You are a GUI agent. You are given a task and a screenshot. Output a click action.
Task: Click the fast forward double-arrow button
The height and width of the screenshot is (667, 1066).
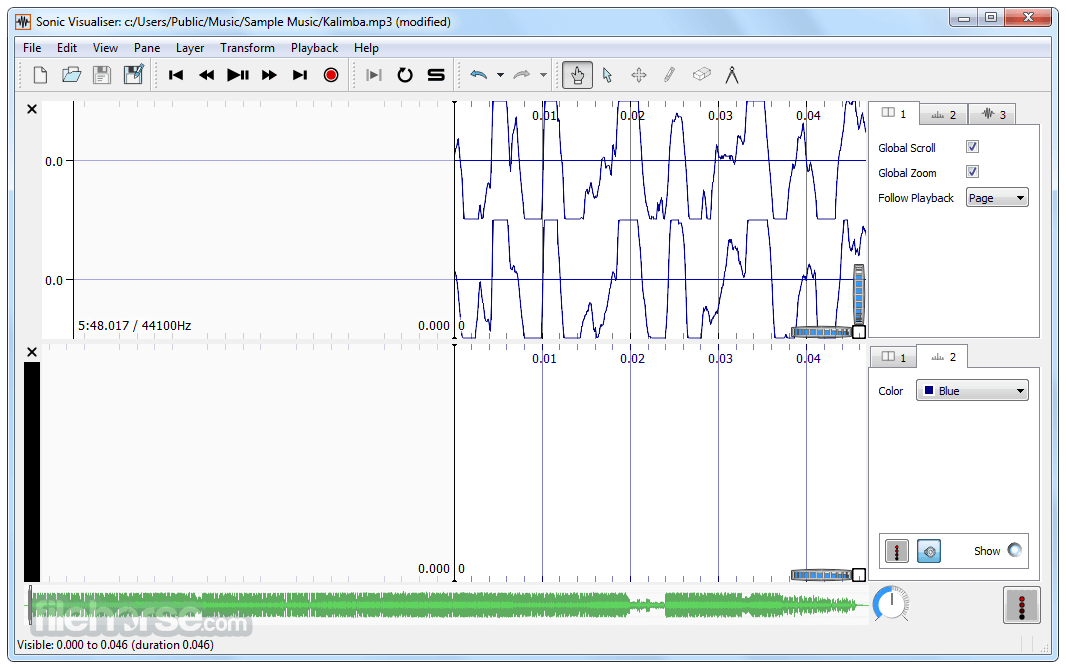coord(269,75)
